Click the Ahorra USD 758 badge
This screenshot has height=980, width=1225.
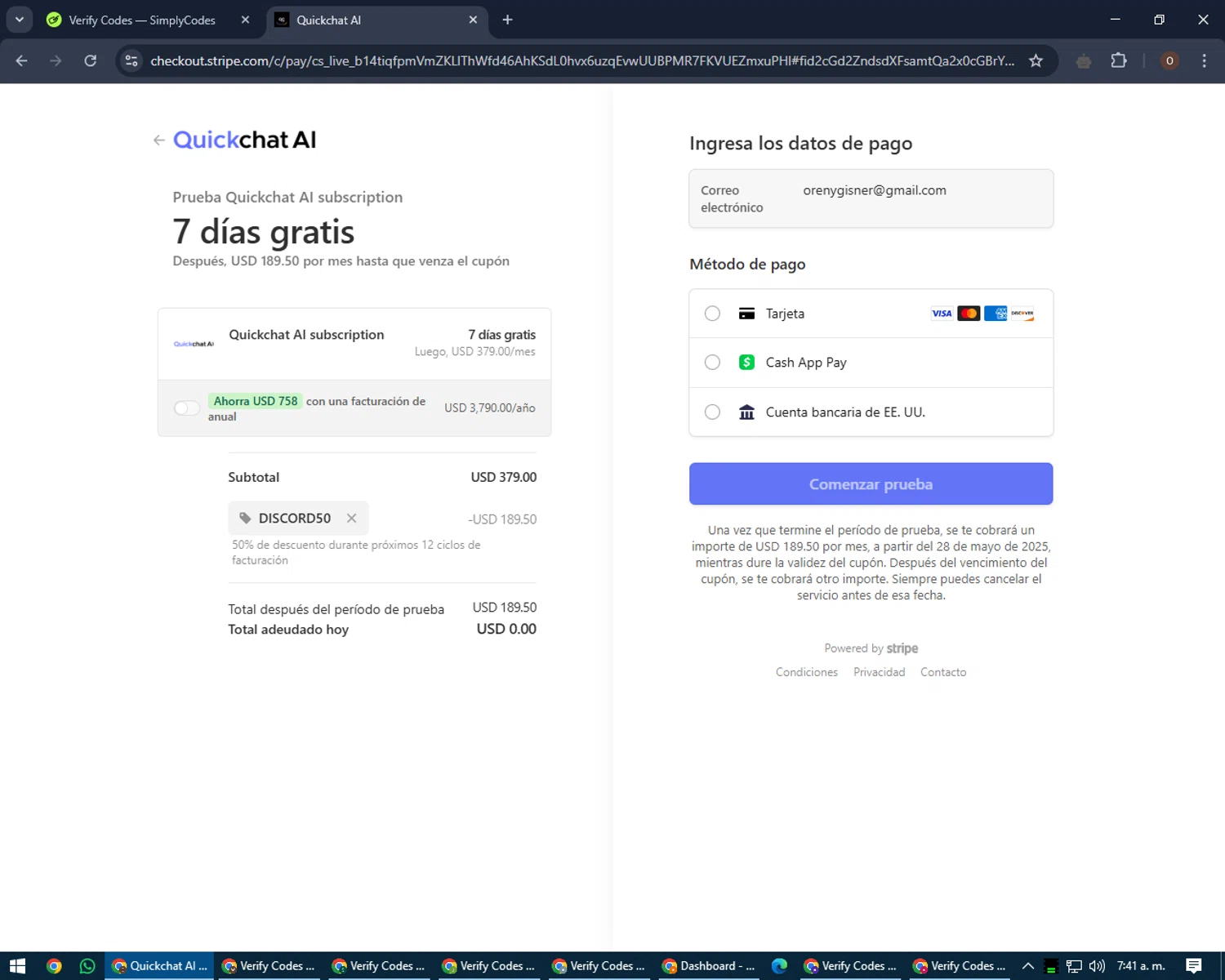(256, 401)
